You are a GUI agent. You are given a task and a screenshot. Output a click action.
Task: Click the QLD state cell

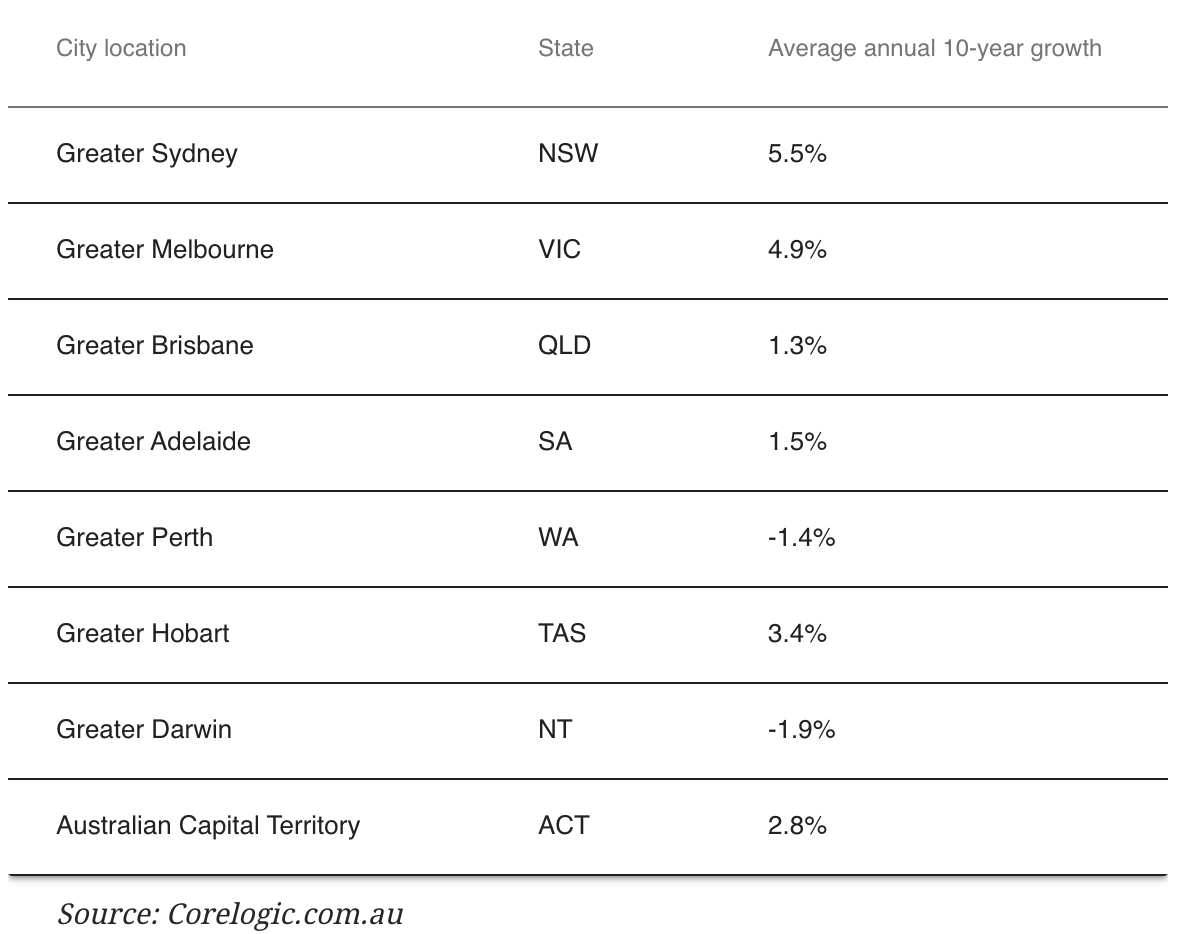[x=564, y=346]
